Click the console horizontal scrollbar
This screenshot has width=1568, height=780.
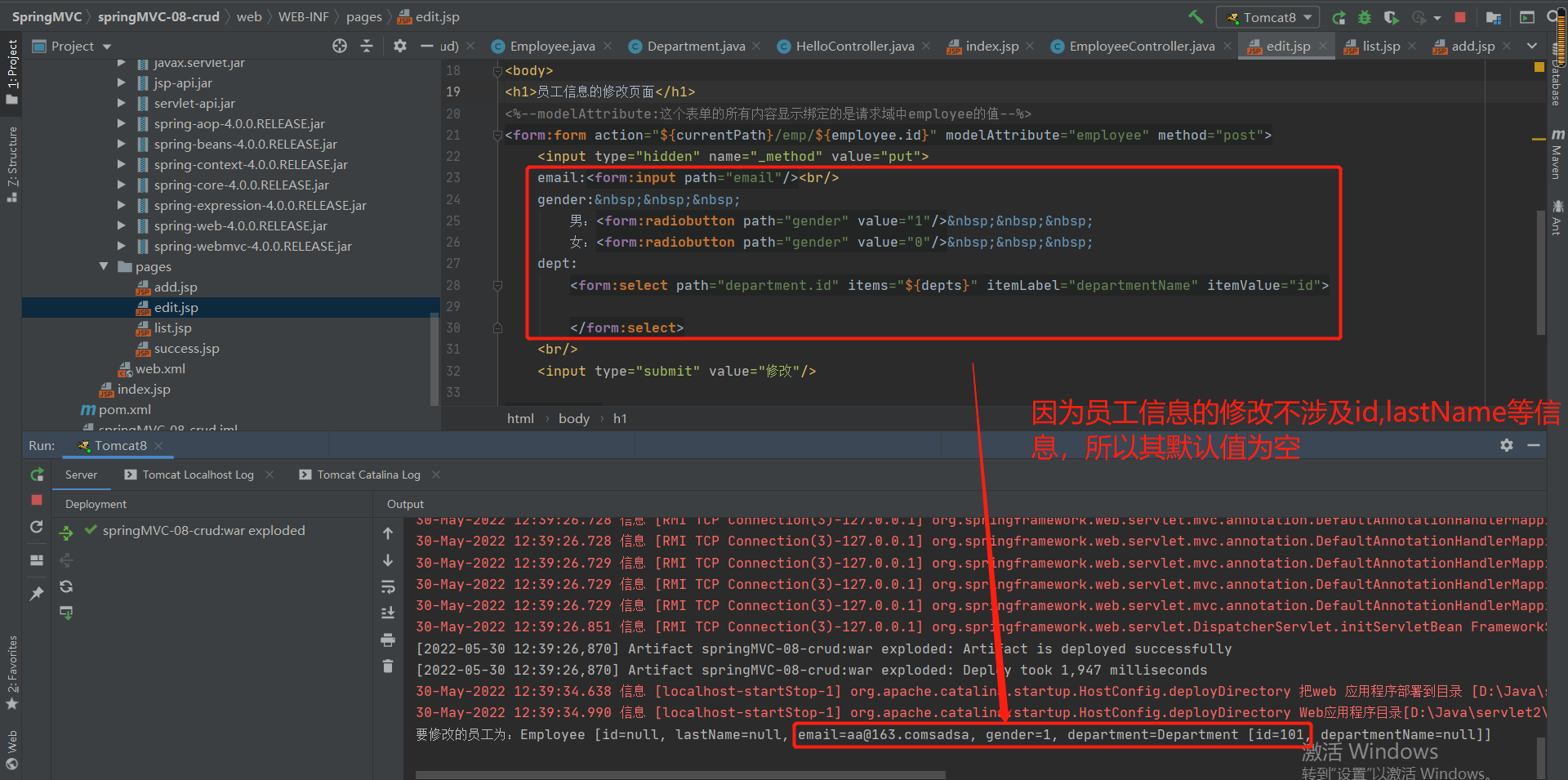[x=680, y=774]
